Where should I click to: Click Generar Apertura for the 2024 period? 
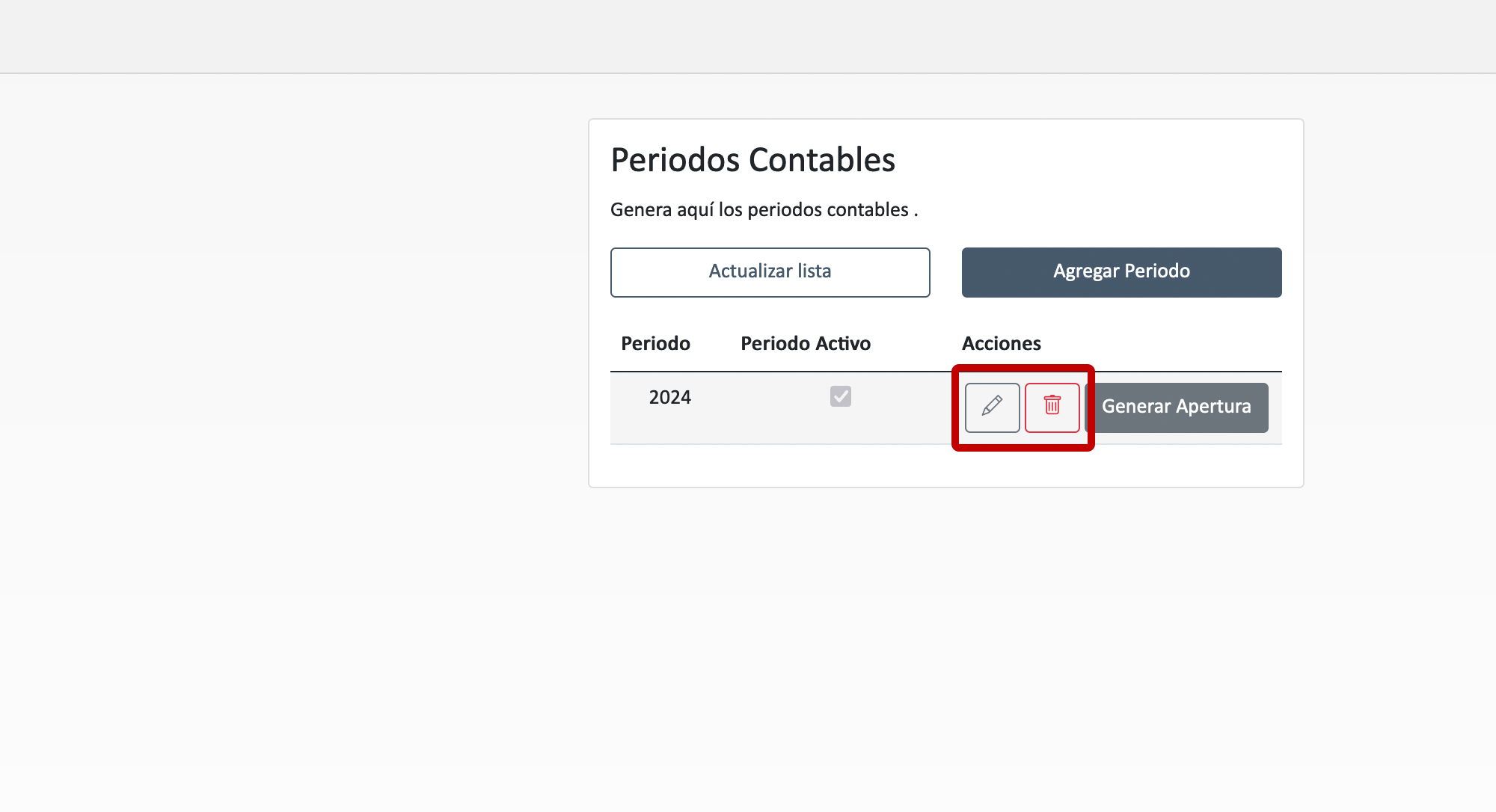pos(1176,407)
